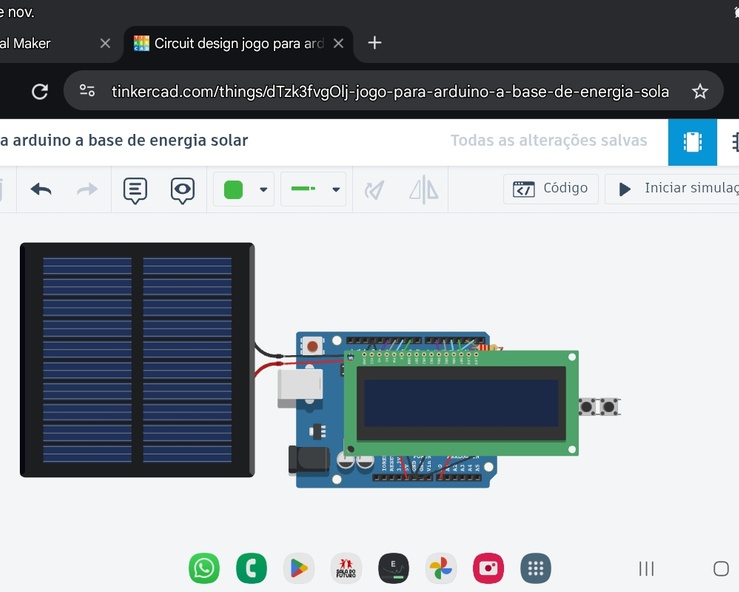
Task: Click the Tinkercad URL address field
Action: 390,91
